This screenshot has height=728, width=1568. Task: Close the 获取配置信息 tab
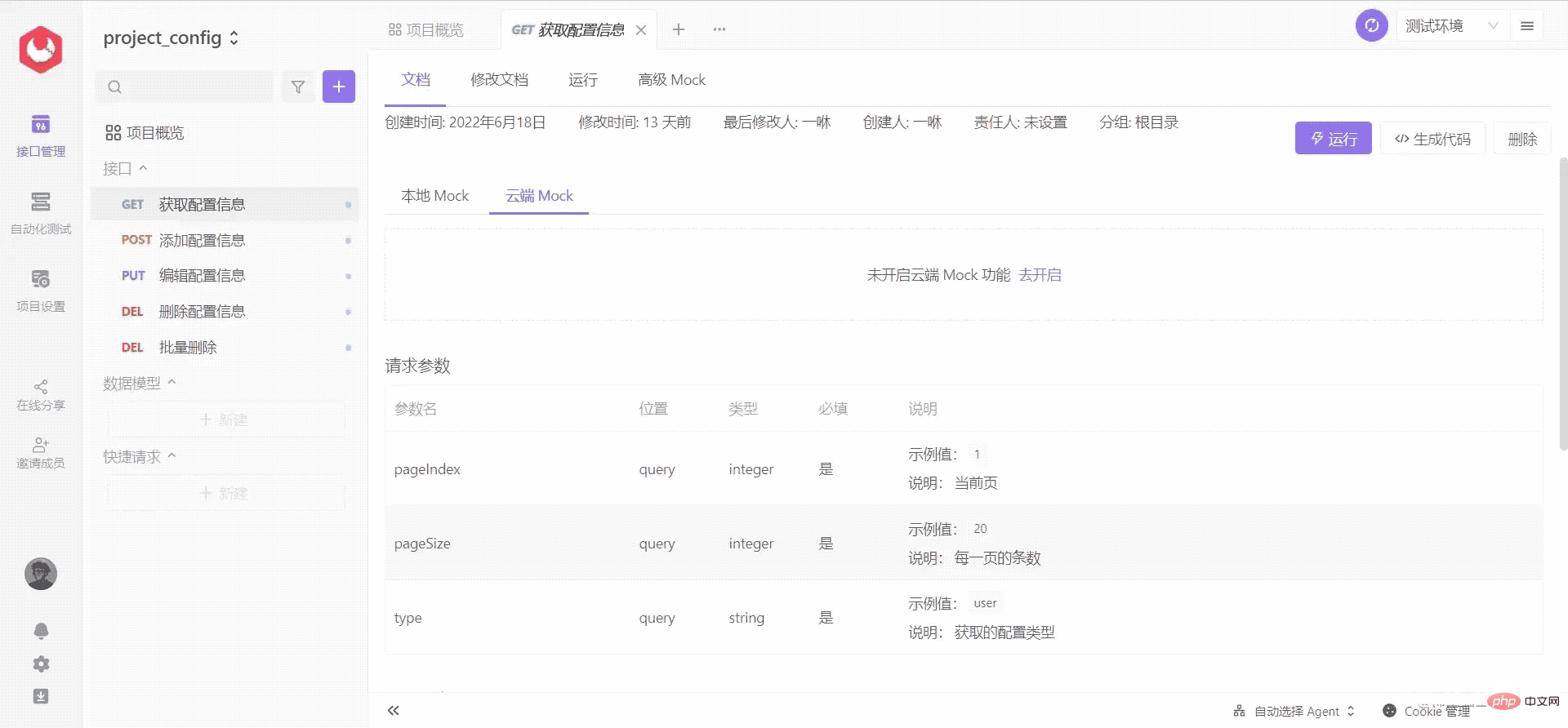tap(641, 30)
